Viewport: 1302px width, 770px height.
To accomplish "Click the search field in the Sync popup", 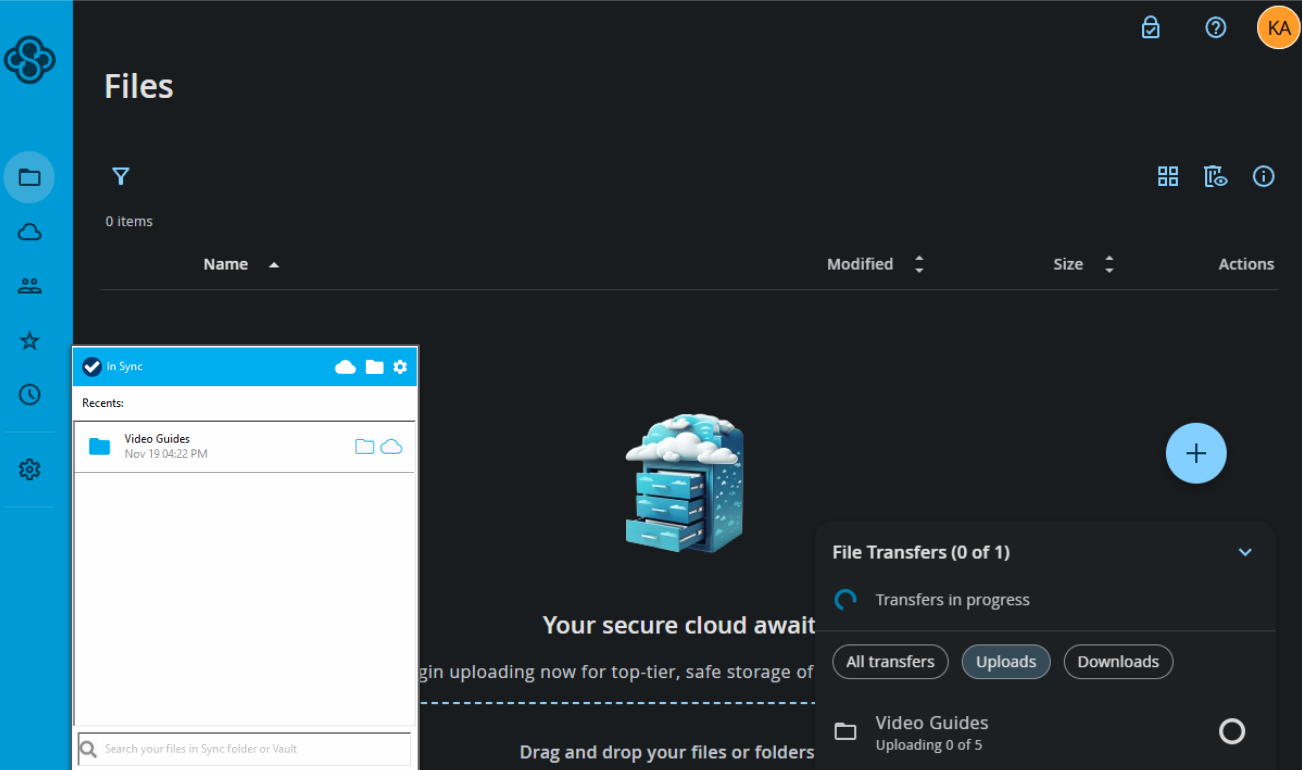I will pyautogui.click(x=243, y=748).
